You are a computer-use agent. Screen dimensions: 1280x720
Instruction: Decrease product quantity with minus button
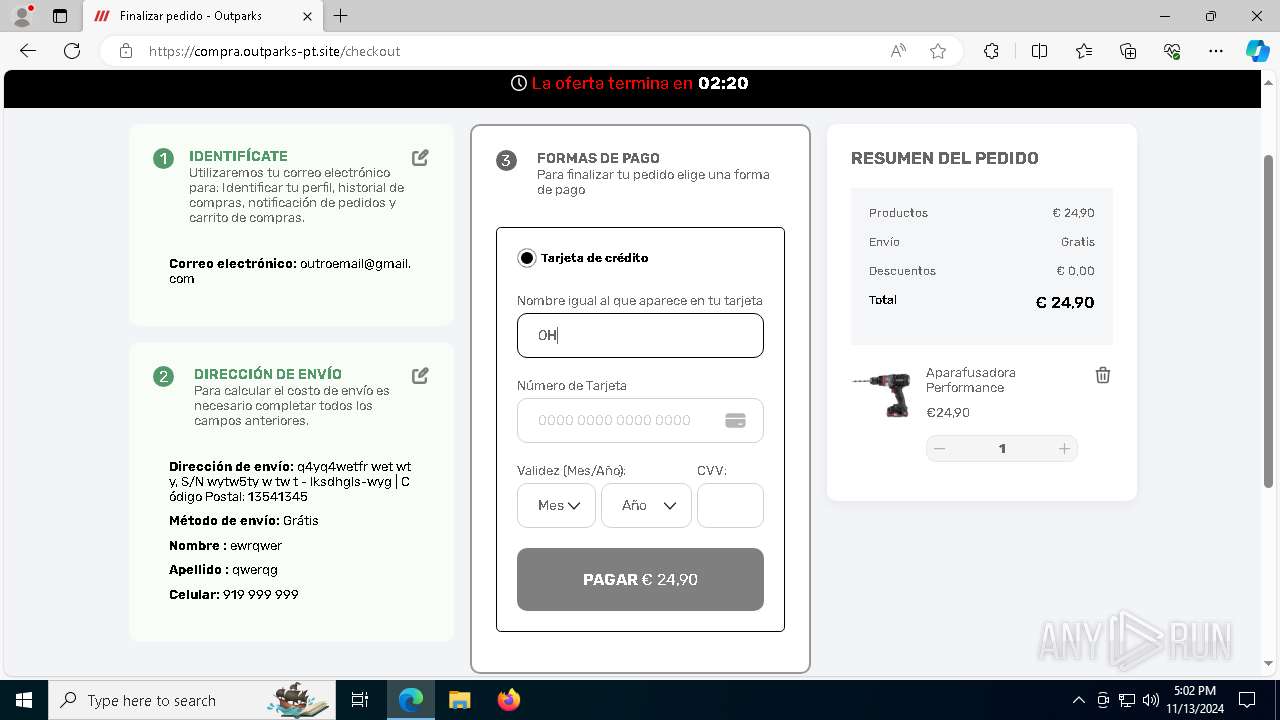coord(939,449)
